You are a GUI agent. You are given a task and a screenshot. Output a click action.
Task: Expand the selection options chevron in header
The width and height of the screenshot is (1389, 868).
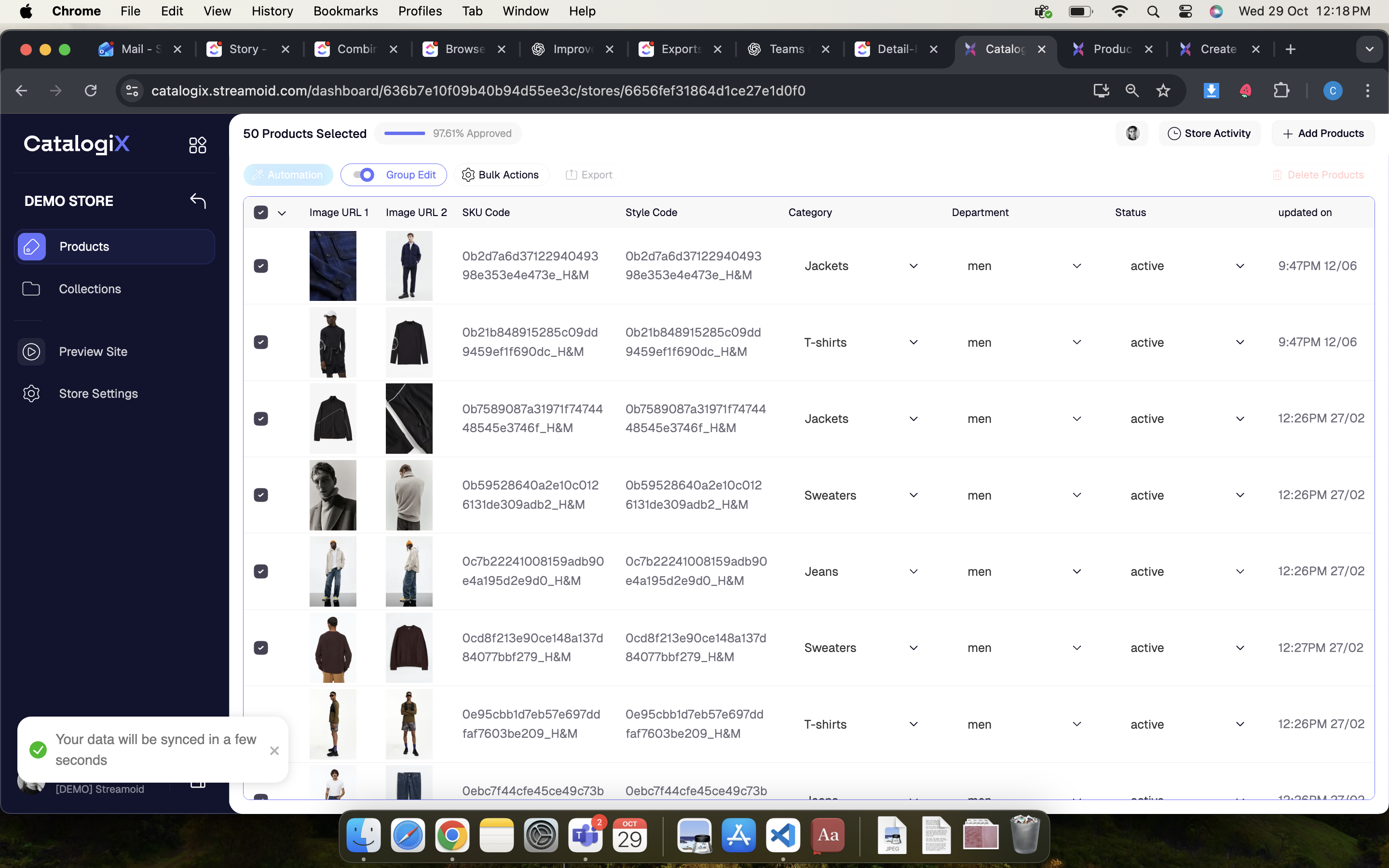click(x=282, y=213)
